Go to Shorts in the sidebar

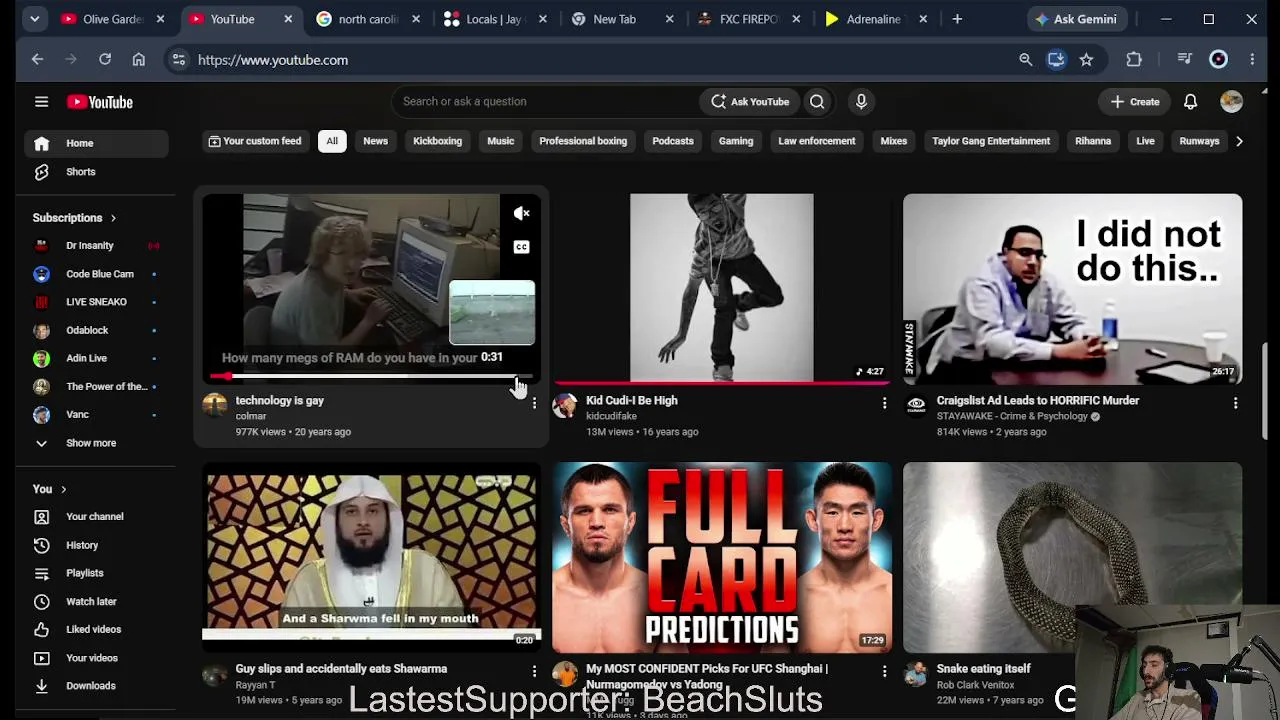pyautogui.click(x=96, y=172)
